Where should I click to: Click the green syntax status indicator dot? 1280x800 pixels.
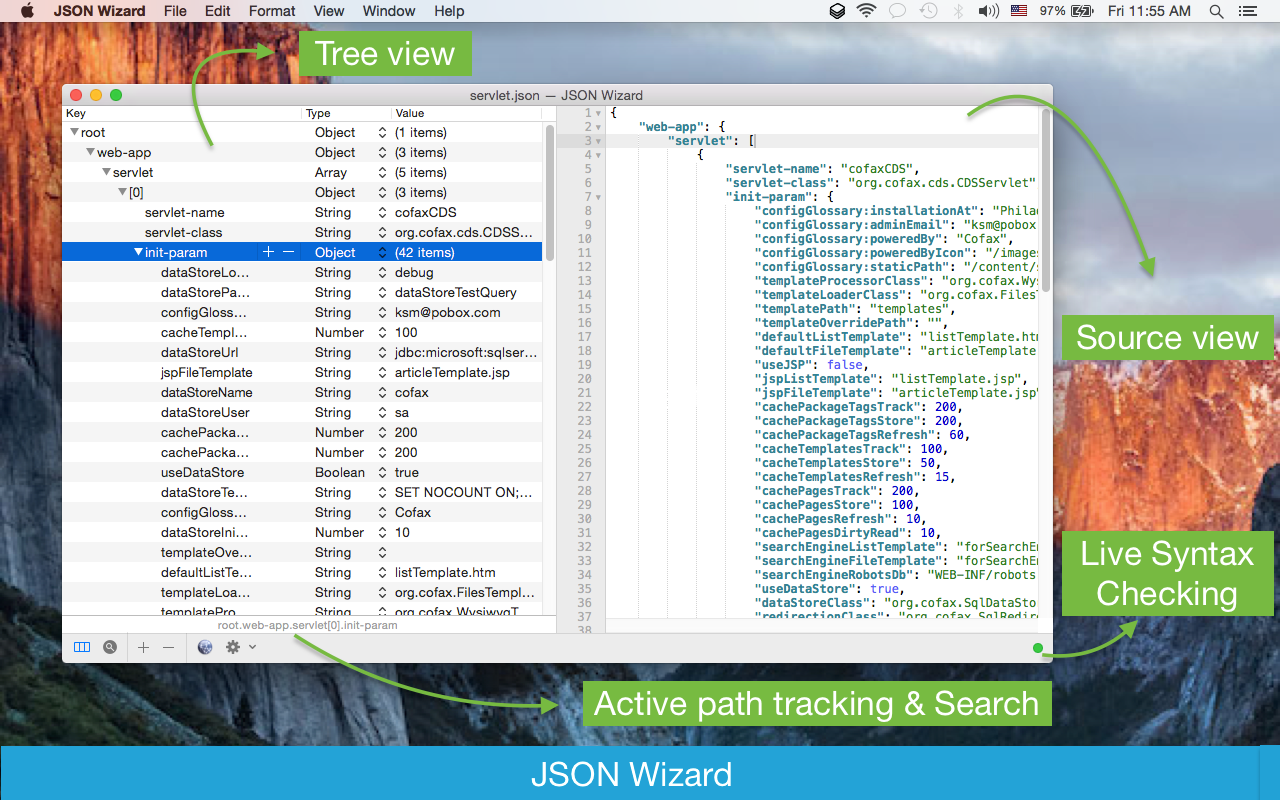(x=1037, y=648)
